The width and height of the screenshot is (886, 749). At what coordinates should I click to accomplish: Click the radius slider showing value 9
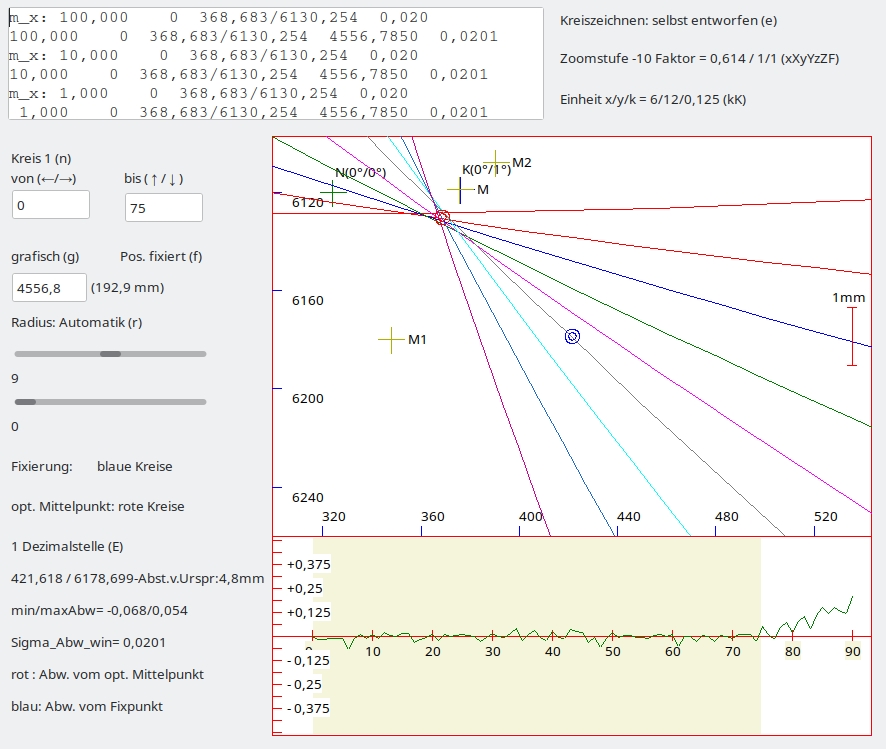[x=110, y=354]
